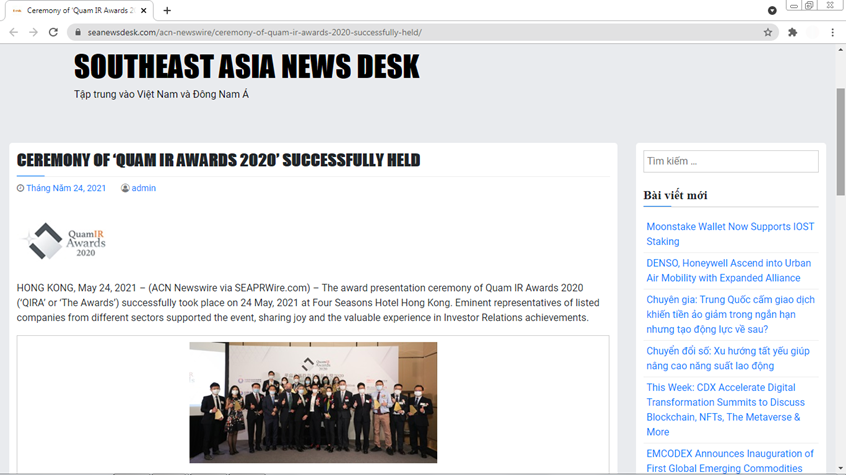Image resolution: width=846 pixels, height=475 pixels.
Task: Open DENSO, Honeywell Urban Air Mobility article
Action: (728, 270)
